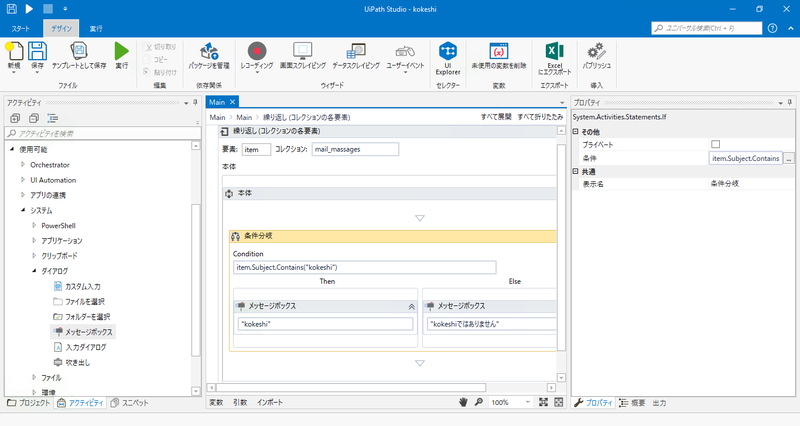Open the プロジェクト panel tab
This screenshot has width=800, height=426.
coord(29,403)
